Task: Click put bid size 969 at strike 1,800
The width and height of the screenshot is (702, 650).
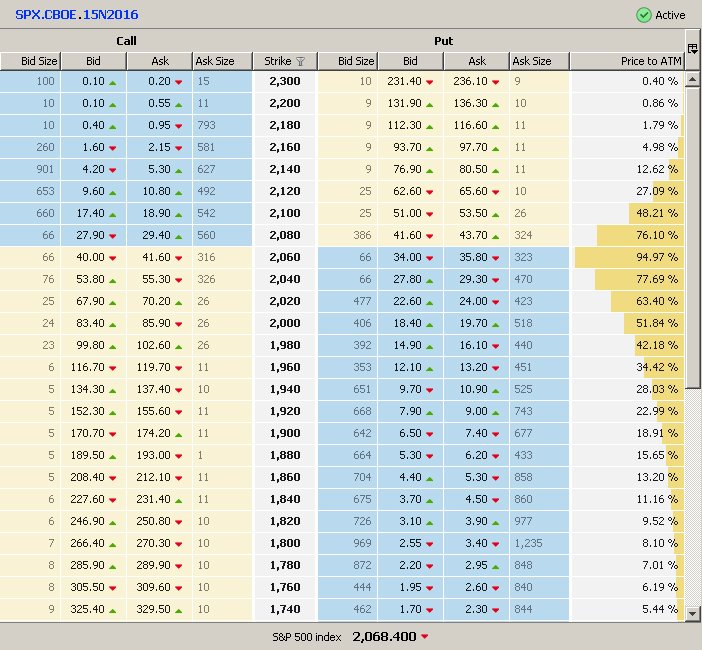Action: 348,543
